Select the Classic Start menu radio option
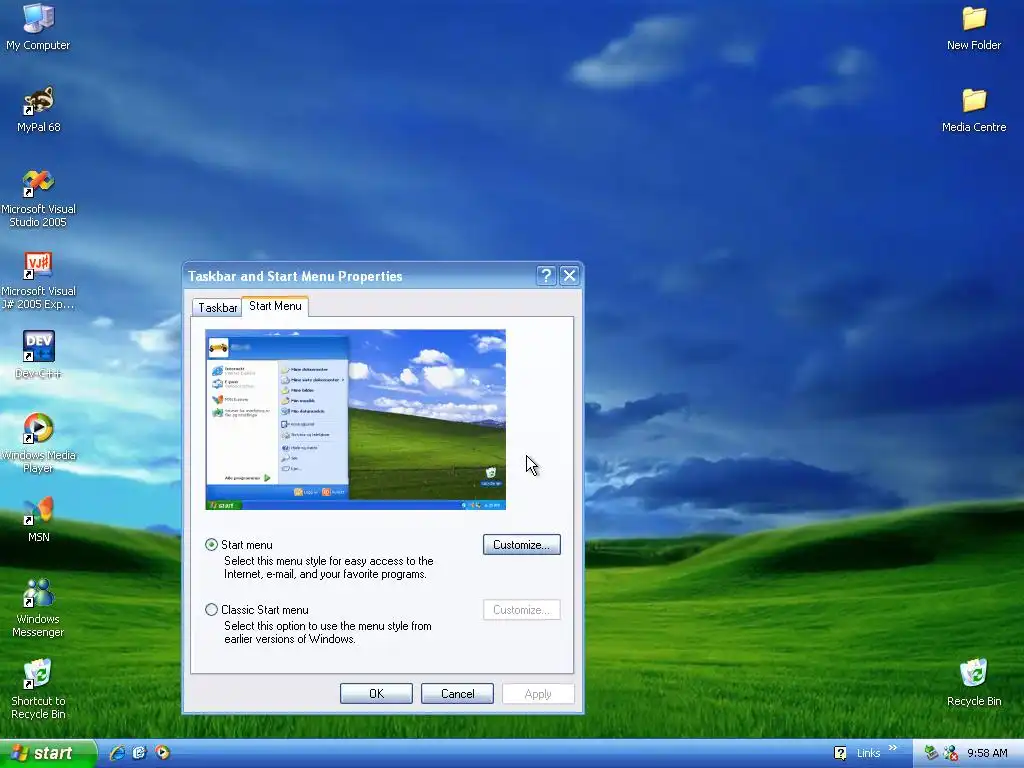 pos(211,610)
